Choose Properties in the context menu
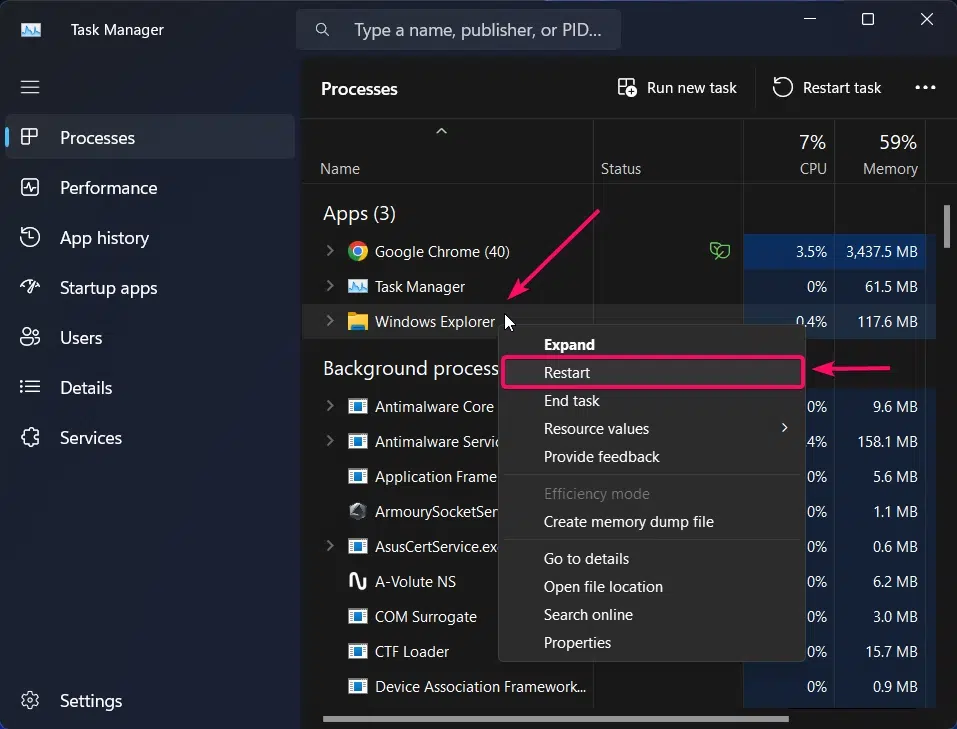The image size is (957, 729). pyautogui.click(x=652, y=642)
